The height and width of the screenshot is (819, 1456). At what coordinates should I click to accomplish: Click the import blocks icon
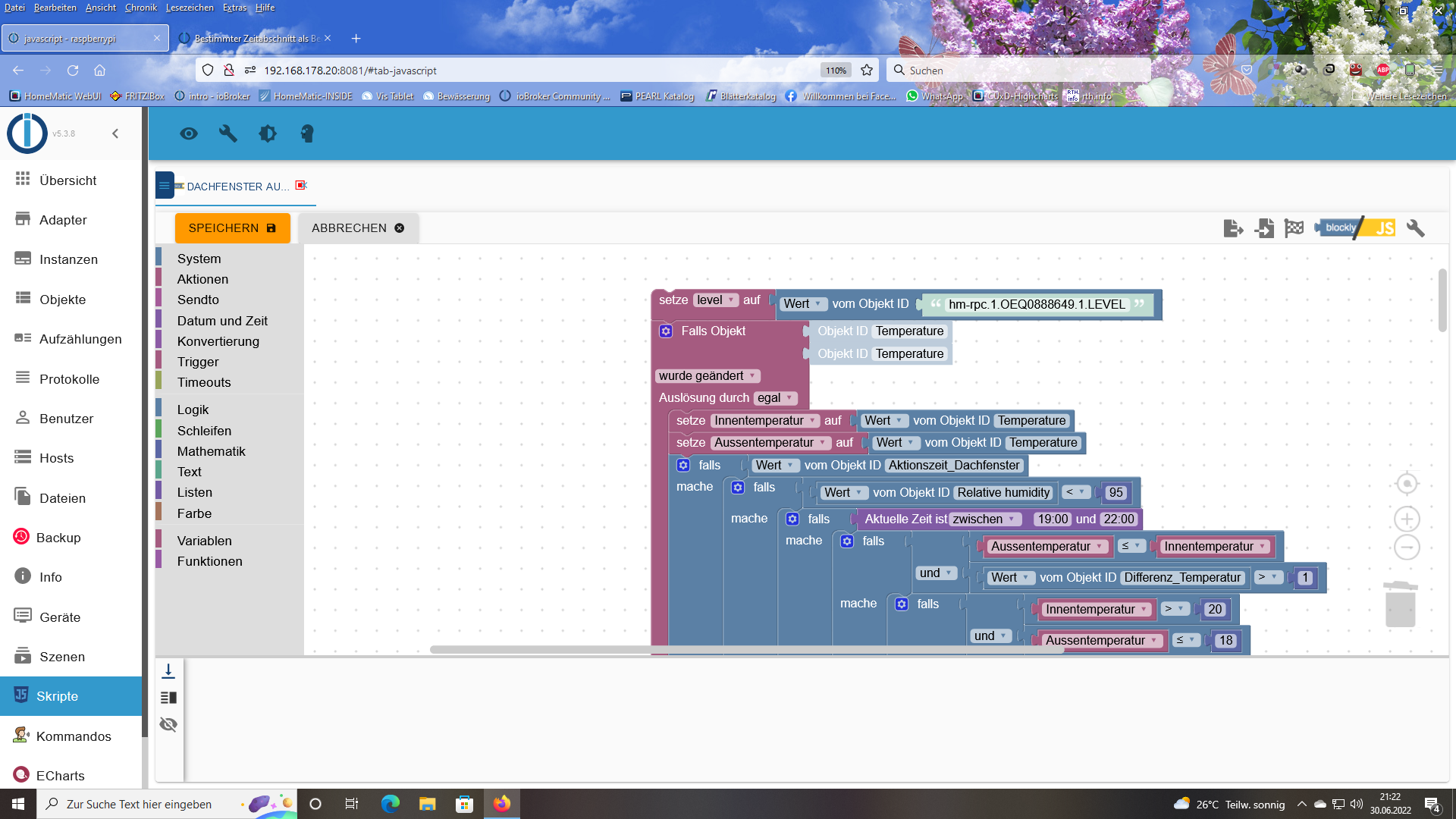(1264, 228)
